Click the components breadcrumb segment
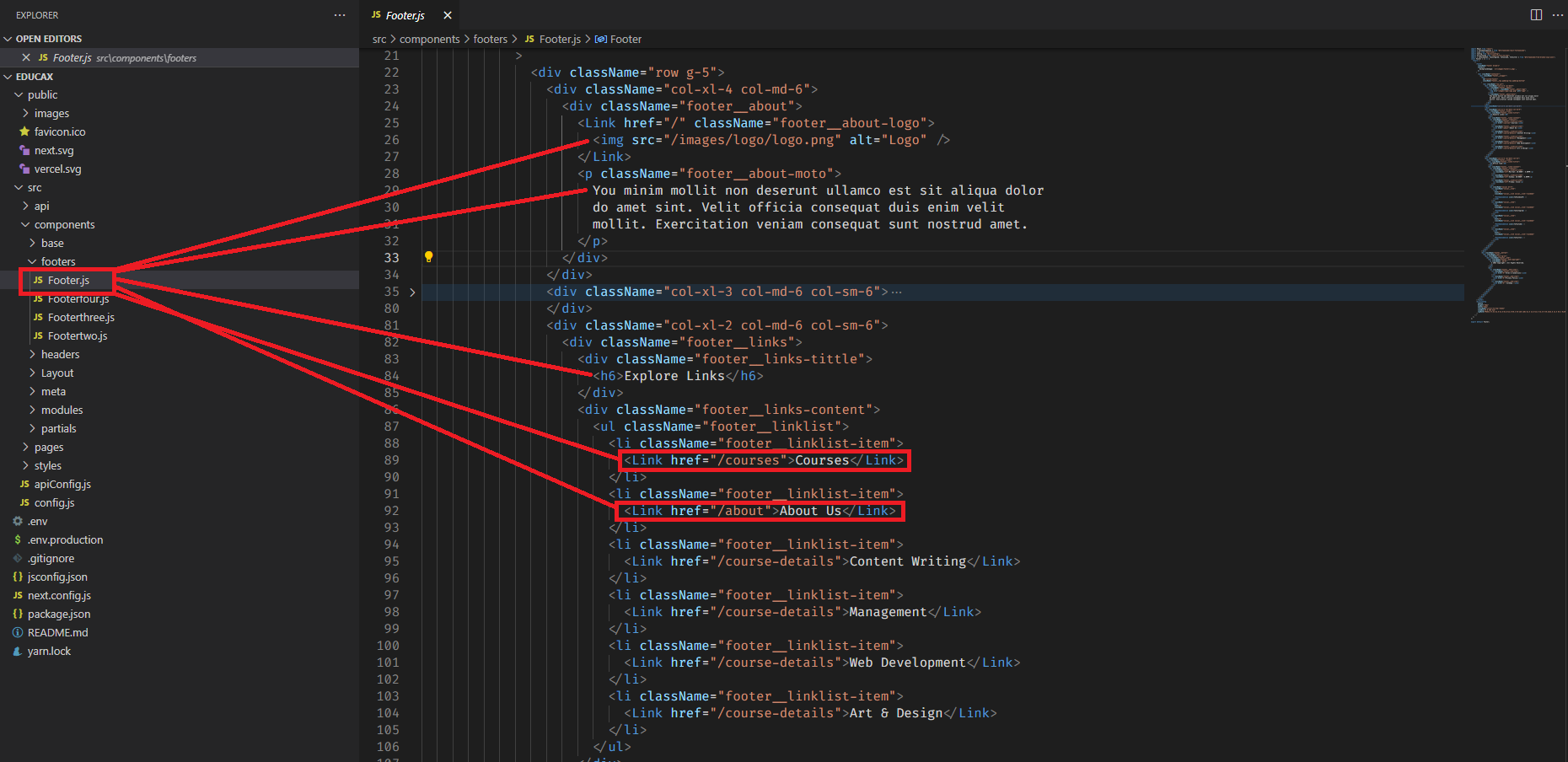Viewport: 1568px width, 762px height. click(x=429, y=39)
